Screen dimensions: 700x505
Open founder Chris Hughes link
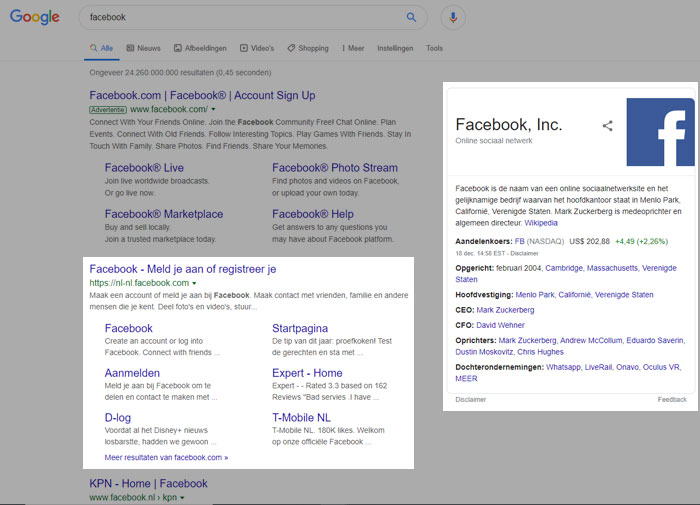click(x=540, y=352)
